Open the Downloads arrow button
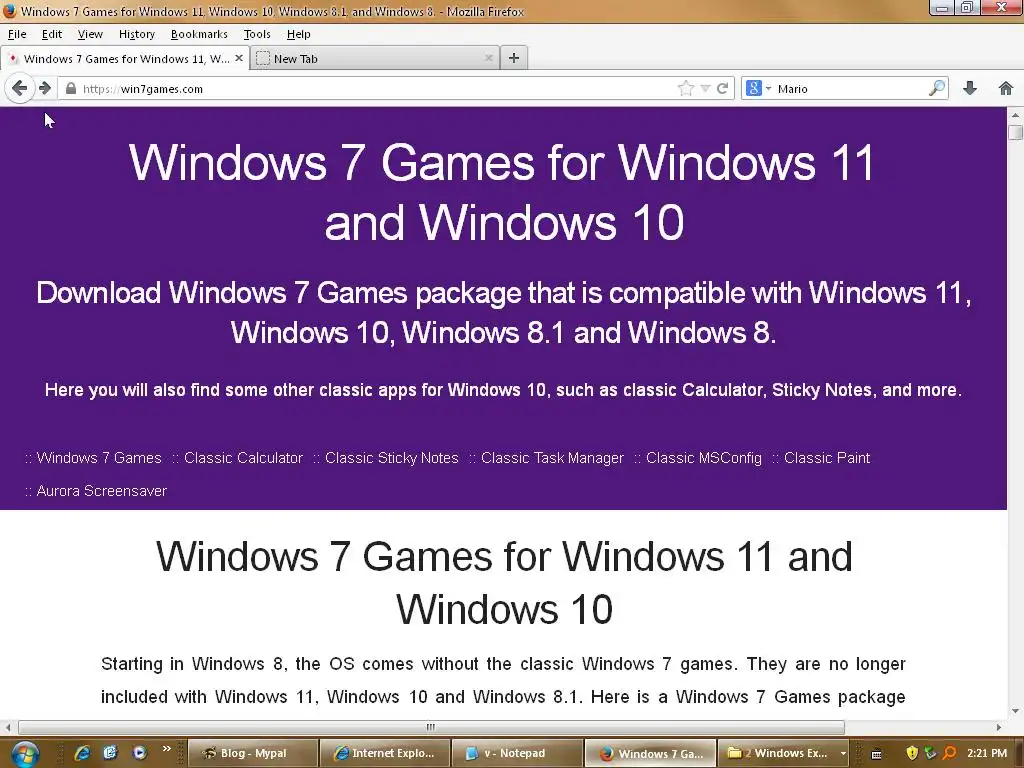The height and width of the screenshot is (768, 1024). coord(970,88)
